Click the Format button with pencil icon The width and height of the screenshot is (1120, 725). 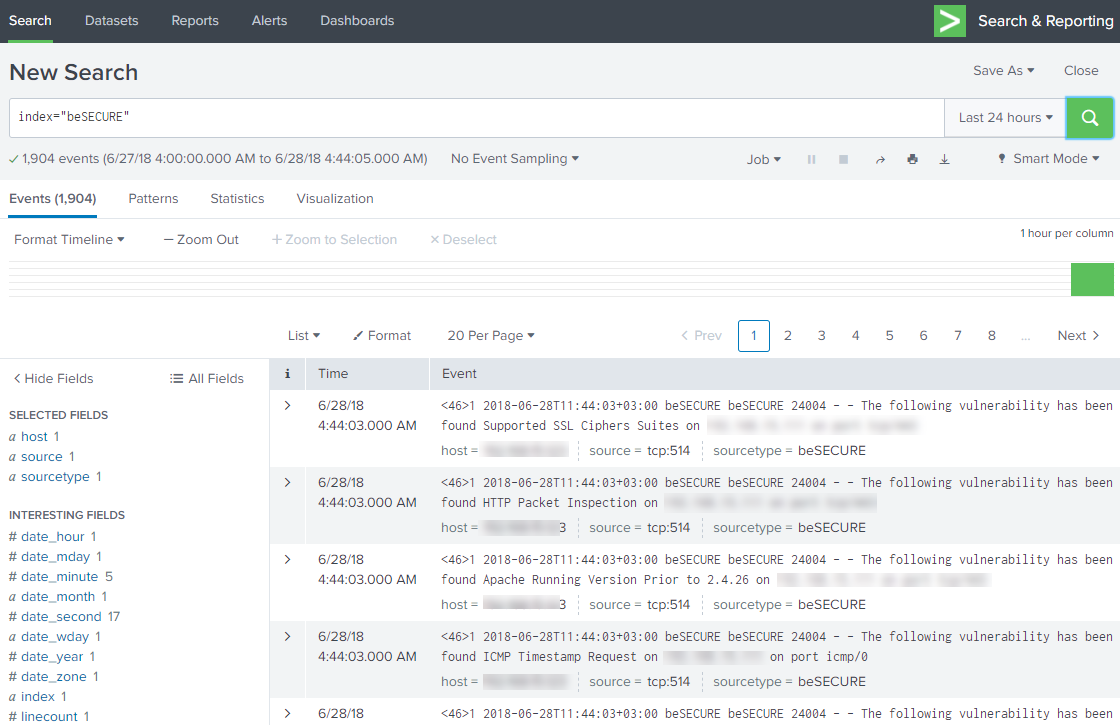(382, 336)
